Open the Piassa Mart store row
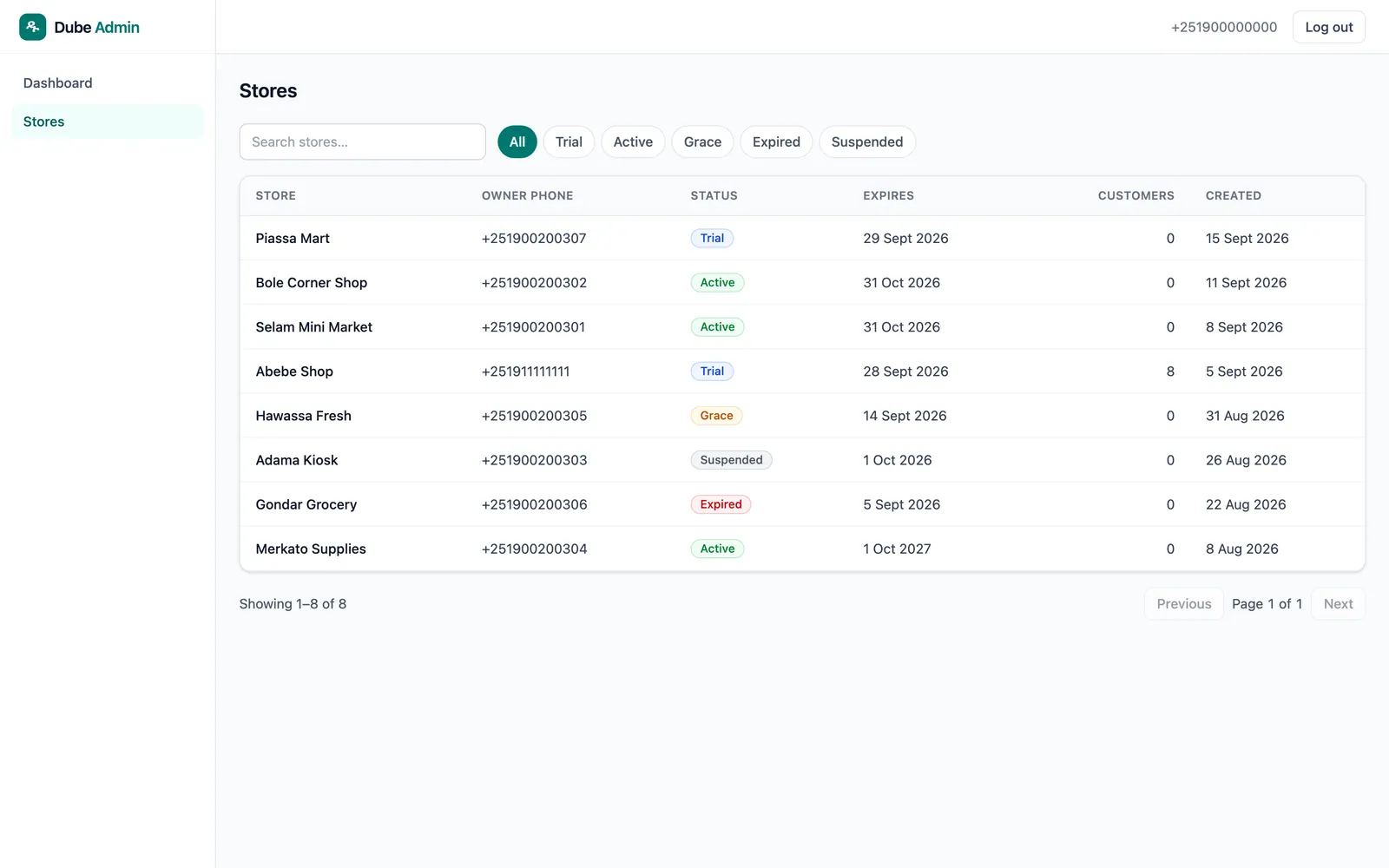The image size is (1389, 868). [x=802, y=238]
